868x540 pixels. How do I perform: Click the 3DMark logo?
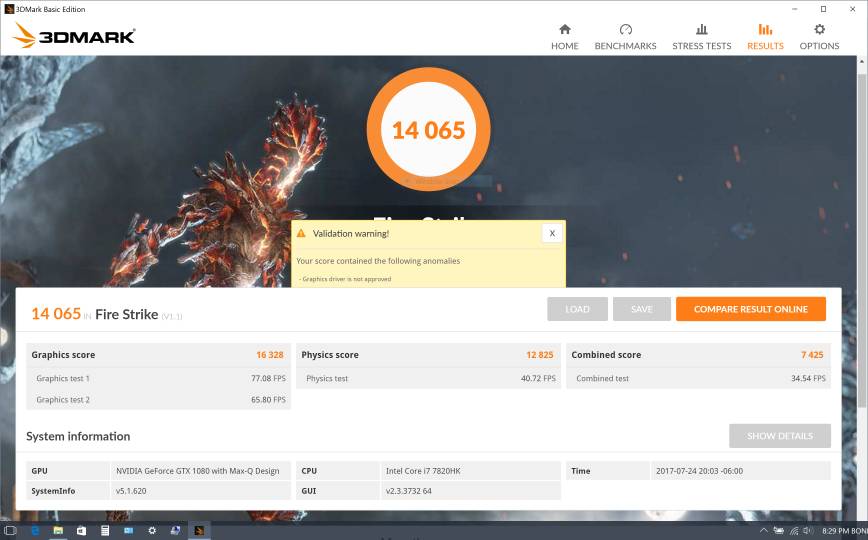(x=74, y=35)
